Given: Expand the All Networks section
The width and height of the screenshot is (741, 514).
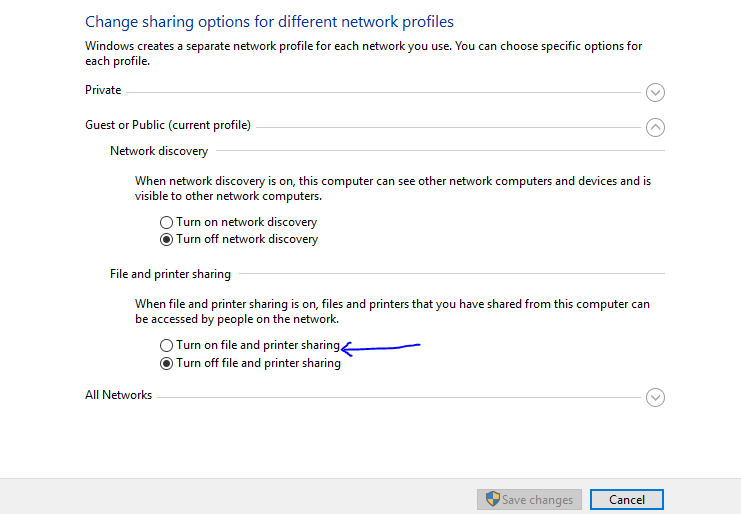Looking at the screenshot, I should coord(655,397).
